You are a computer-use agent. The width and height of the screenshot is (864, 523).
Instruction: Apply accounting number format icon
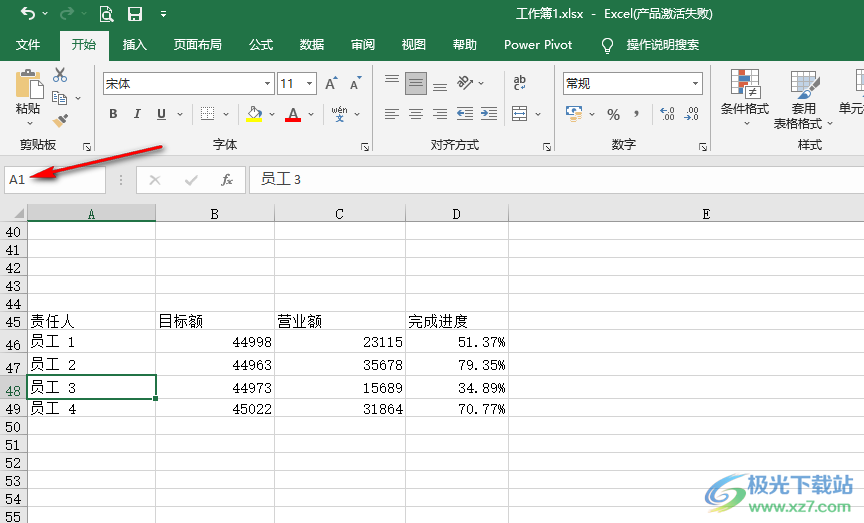[x=574, y=114]
